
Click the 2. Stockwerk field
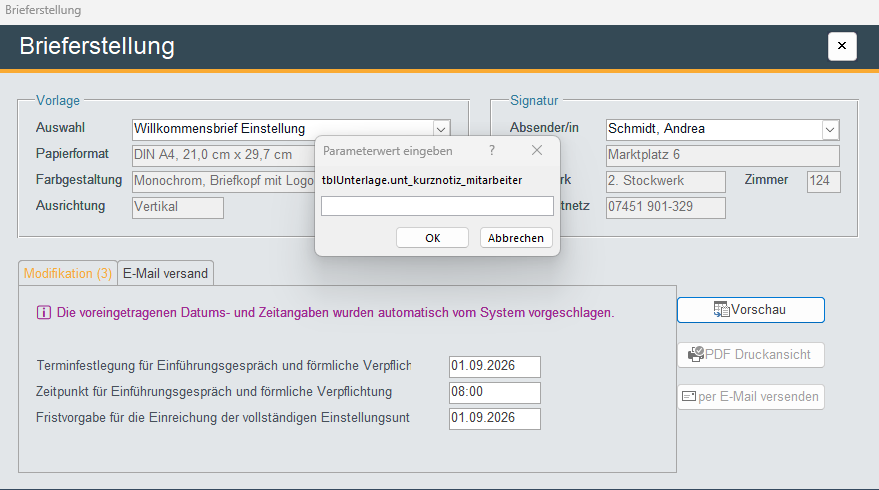click(665, 182)
